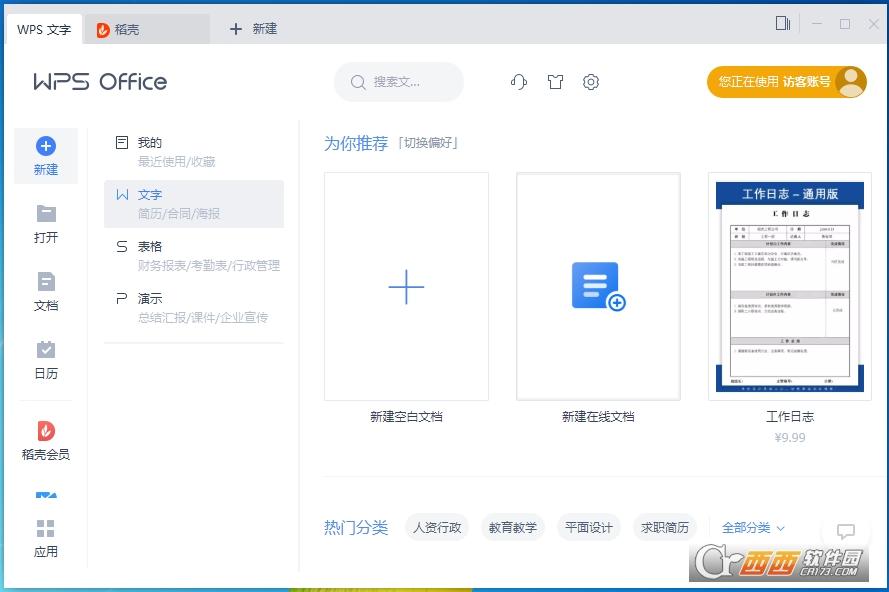
Task: Click the chat feedback bubble icon
Action: click(x=846, y=531)
